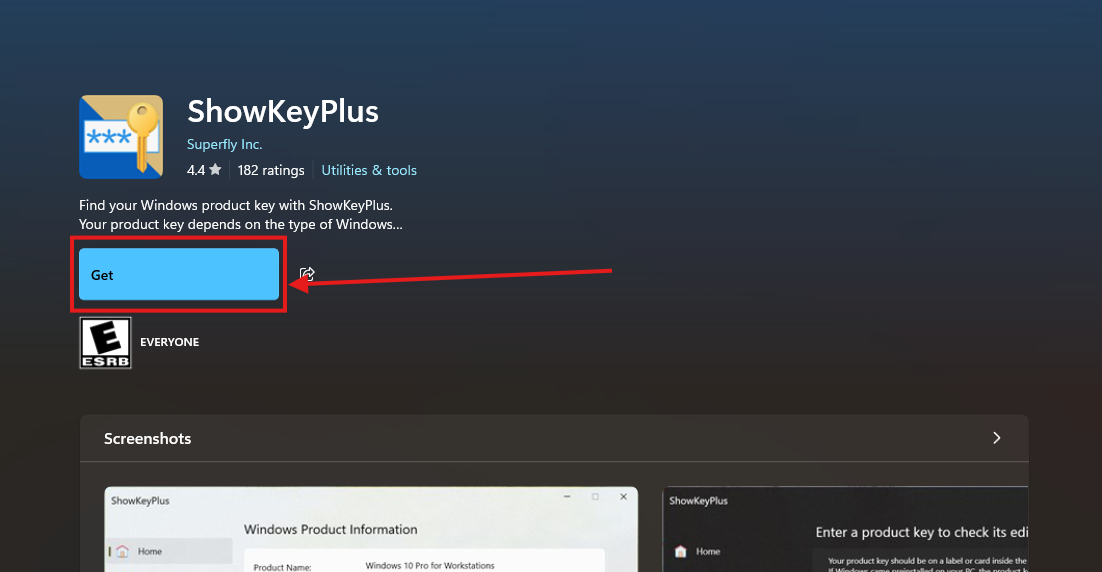The width and height of the screenshot is (1102, 572).
Task: Click the Get button to install ShowKeyPlus
Action: click(179, 274)
